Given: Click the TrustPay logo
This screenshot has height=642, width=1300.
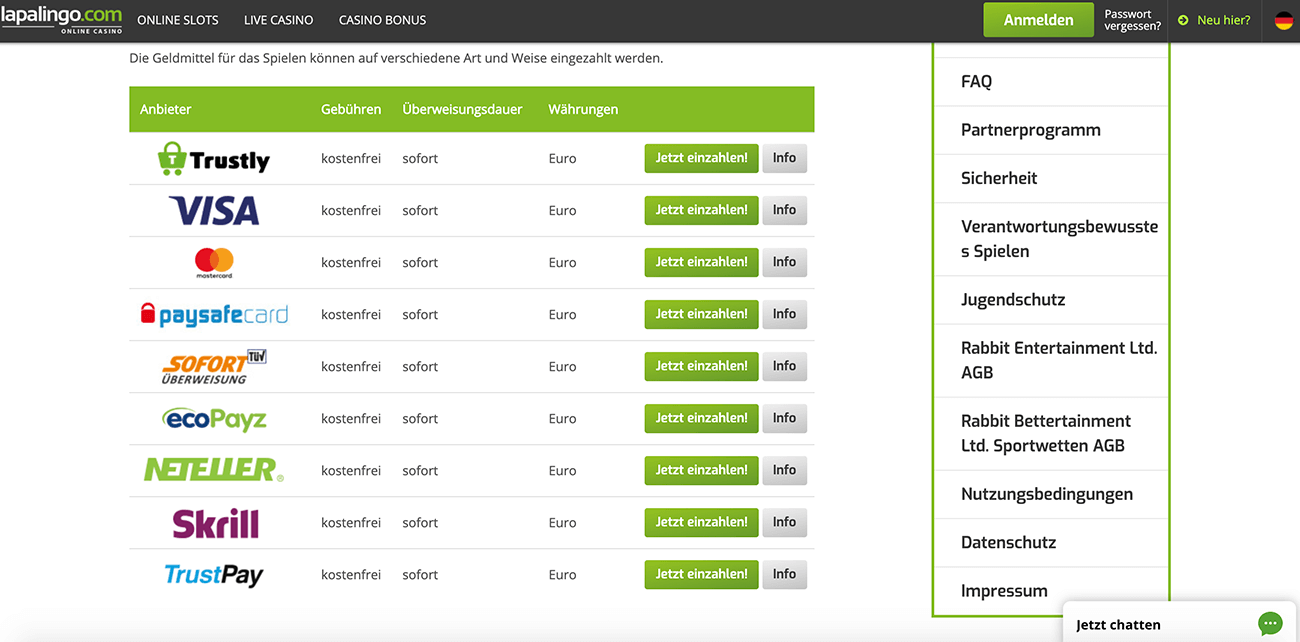Looking at the screenshot, I should pyautogui.click(x=214, y=575).
